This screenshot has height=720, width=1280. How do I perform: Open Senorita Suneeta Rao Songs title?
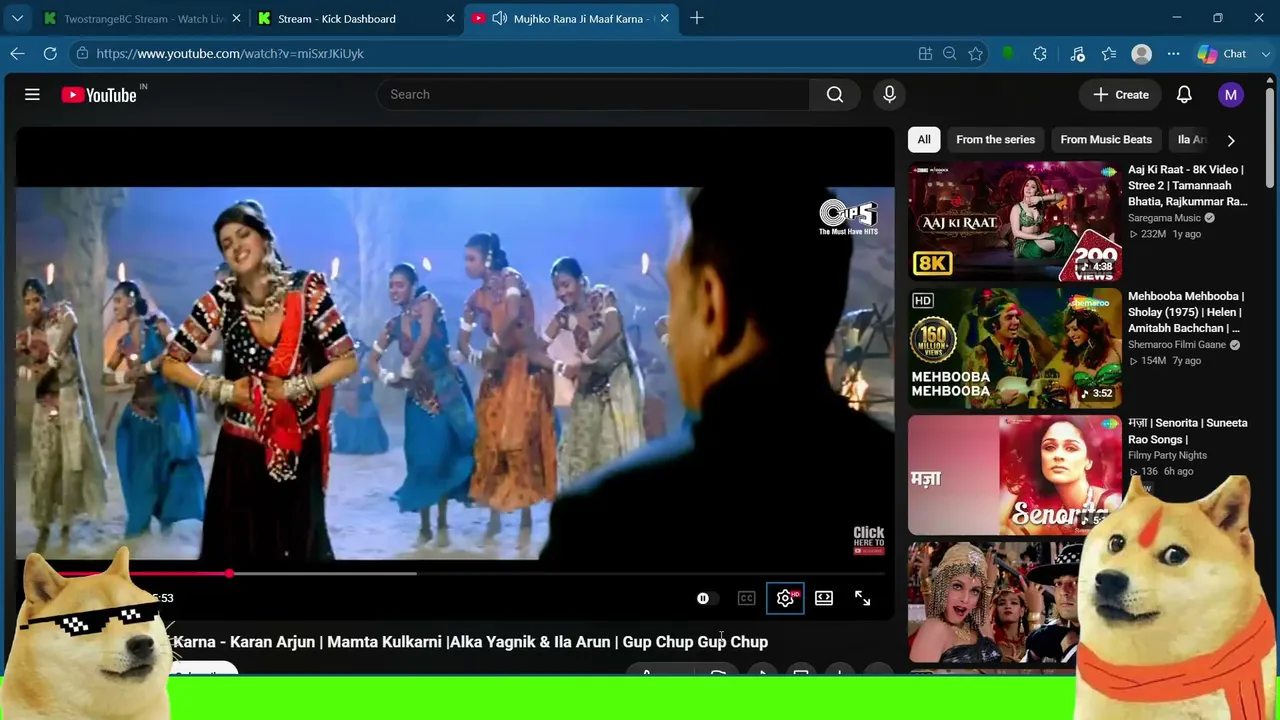click(x=1188, y=431)
